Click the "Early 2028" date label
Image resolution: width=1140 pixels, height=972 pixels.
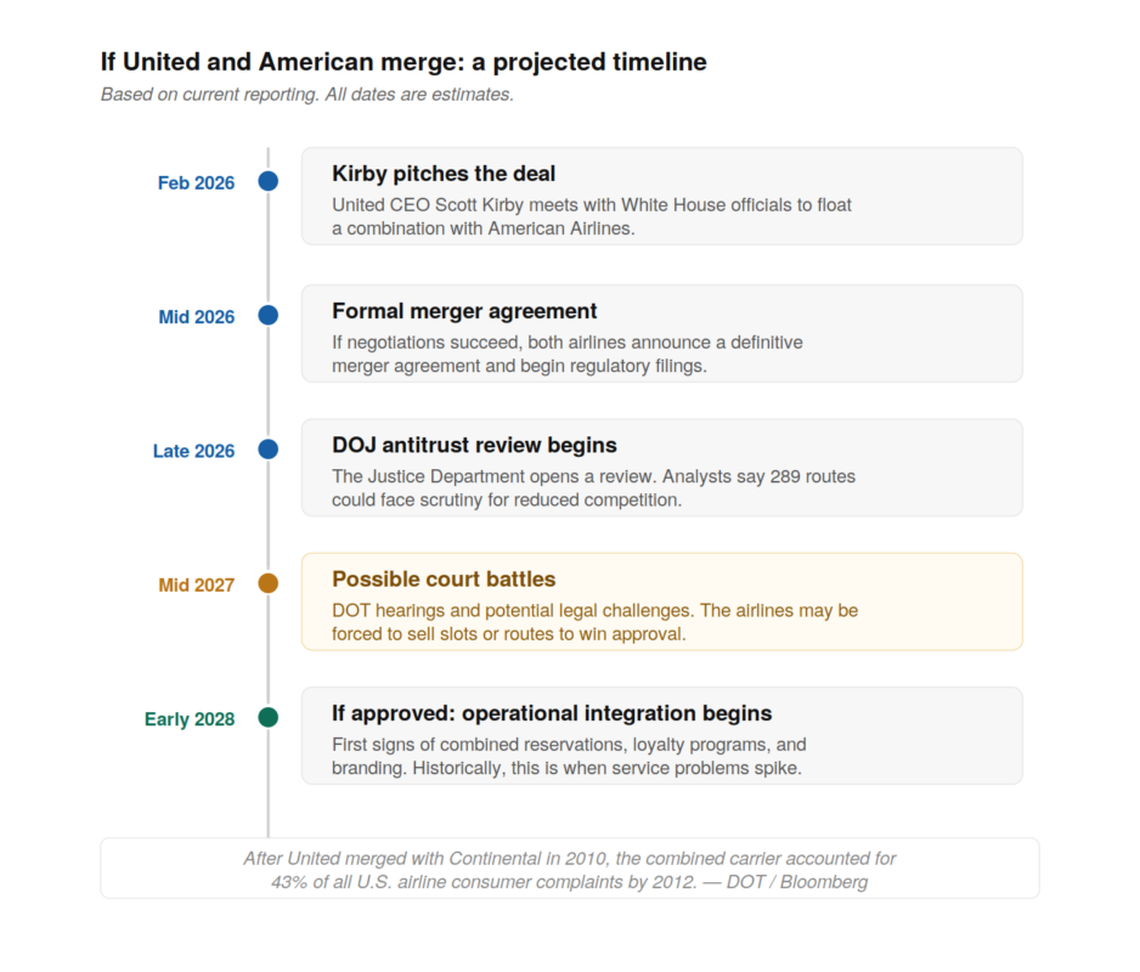click(x=190, y=719)
